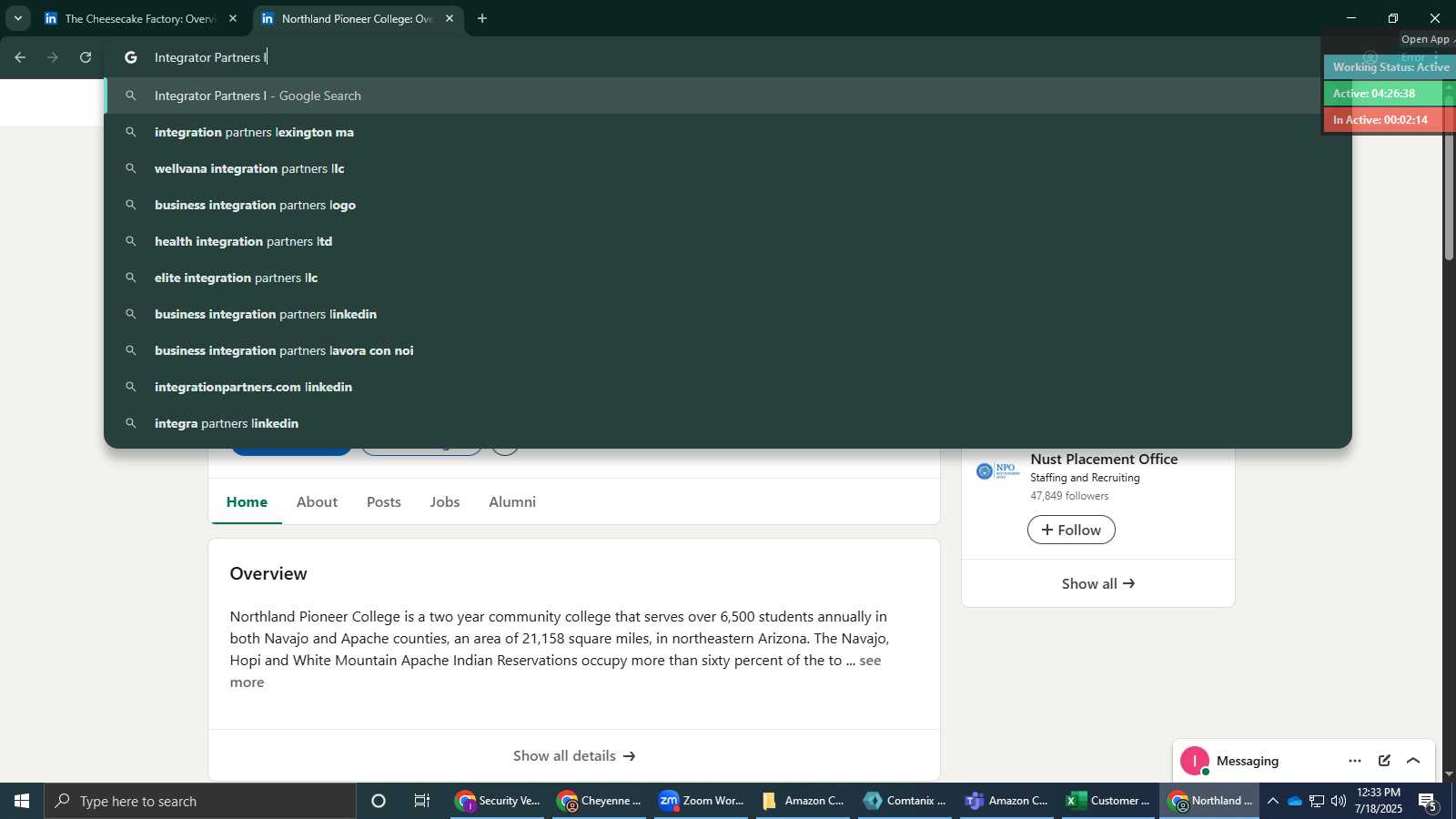
Task: Pick 'health integration partners ltd' suggestion
Action: tap(728, 241)
